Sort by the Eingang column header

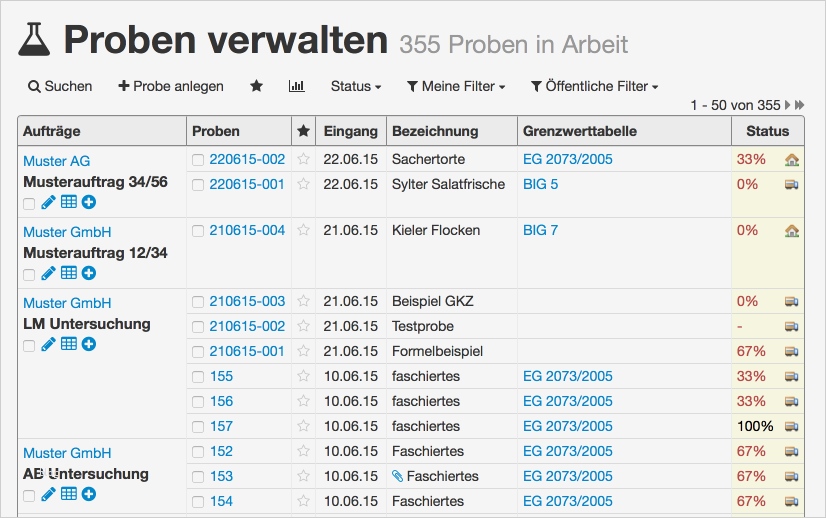coord(350,131)
